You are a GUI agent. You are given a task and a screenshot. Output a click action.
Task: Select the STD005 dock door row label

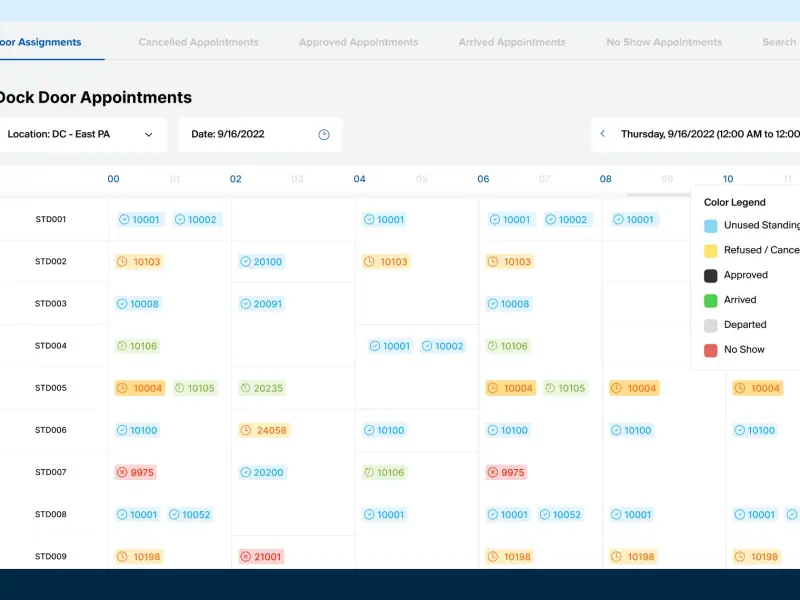click(x=50, y=388)
